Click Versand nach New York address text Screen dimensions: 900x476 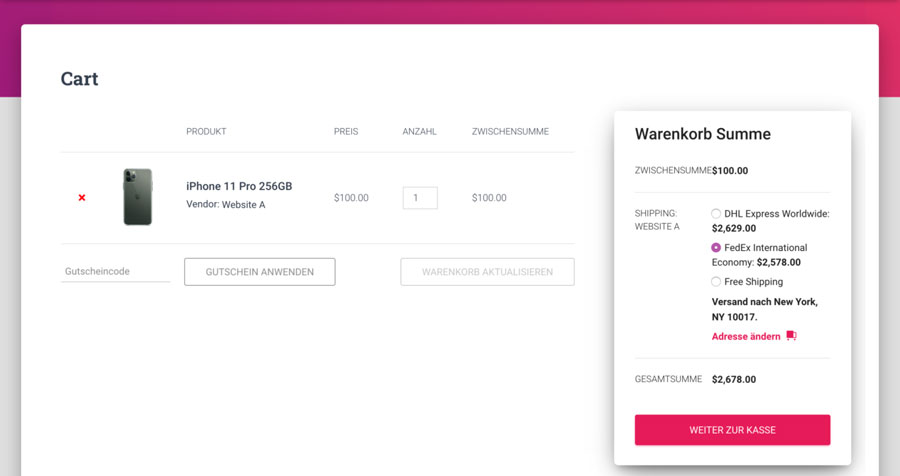[x=765, y=309]
